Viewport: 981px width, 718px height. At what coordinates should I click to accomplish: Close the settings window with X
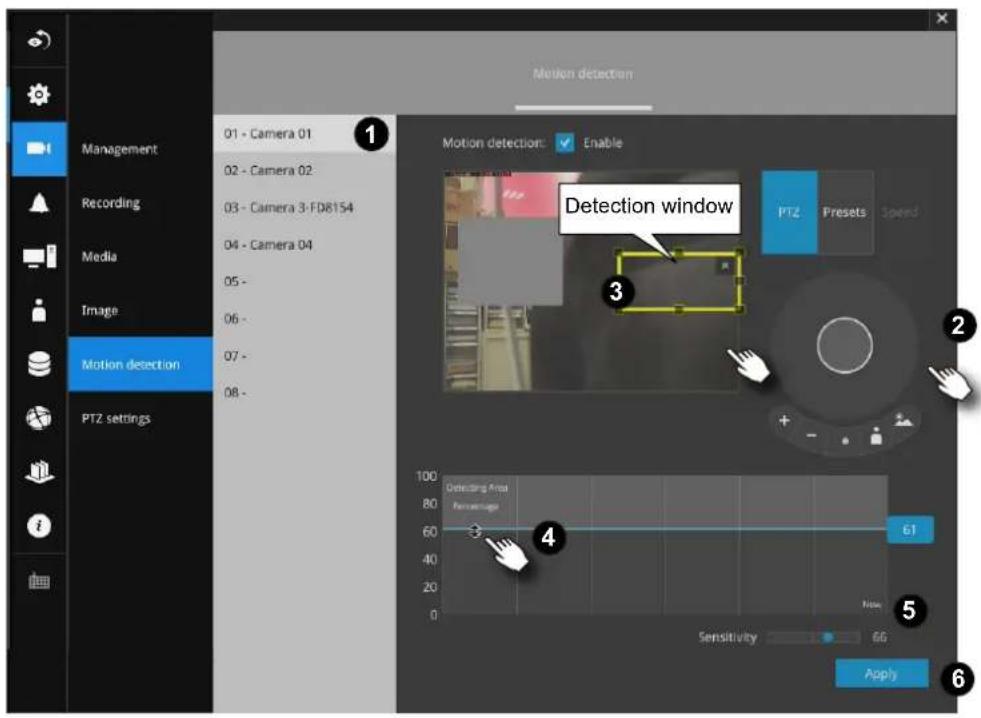942,19
